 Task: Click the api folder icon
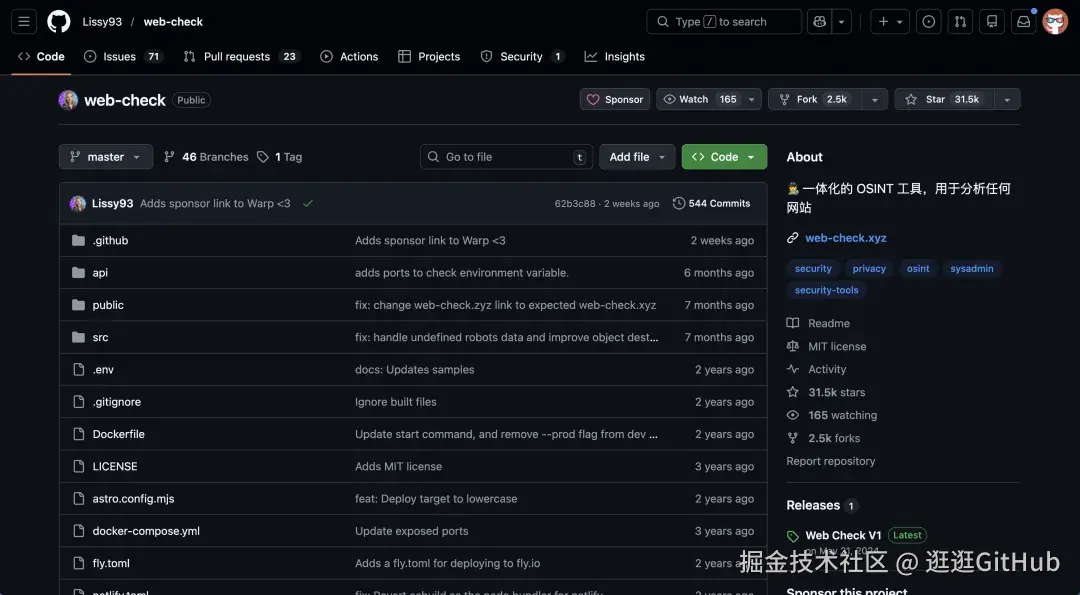(79, 273)
